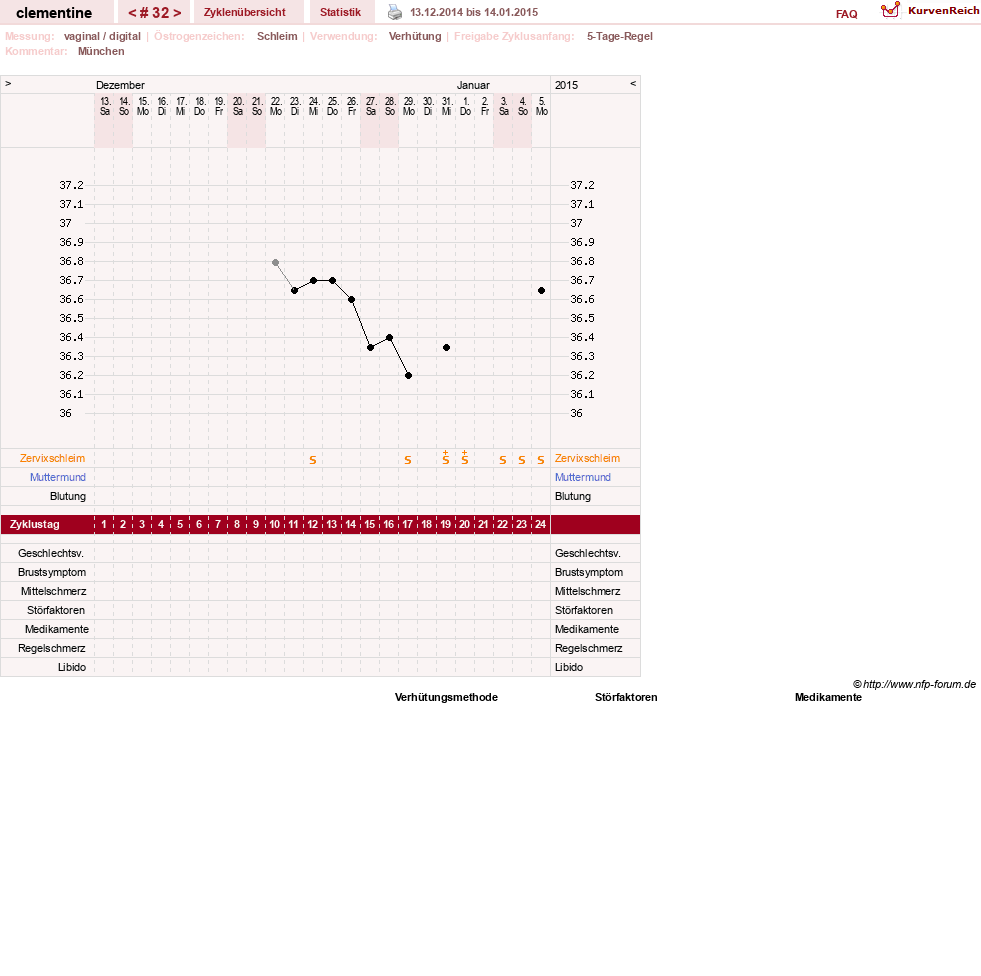Click the 24. Mi date column header
Image resolution: width=981 pixels, height=976 pixels.
click(x=314, y=106)
